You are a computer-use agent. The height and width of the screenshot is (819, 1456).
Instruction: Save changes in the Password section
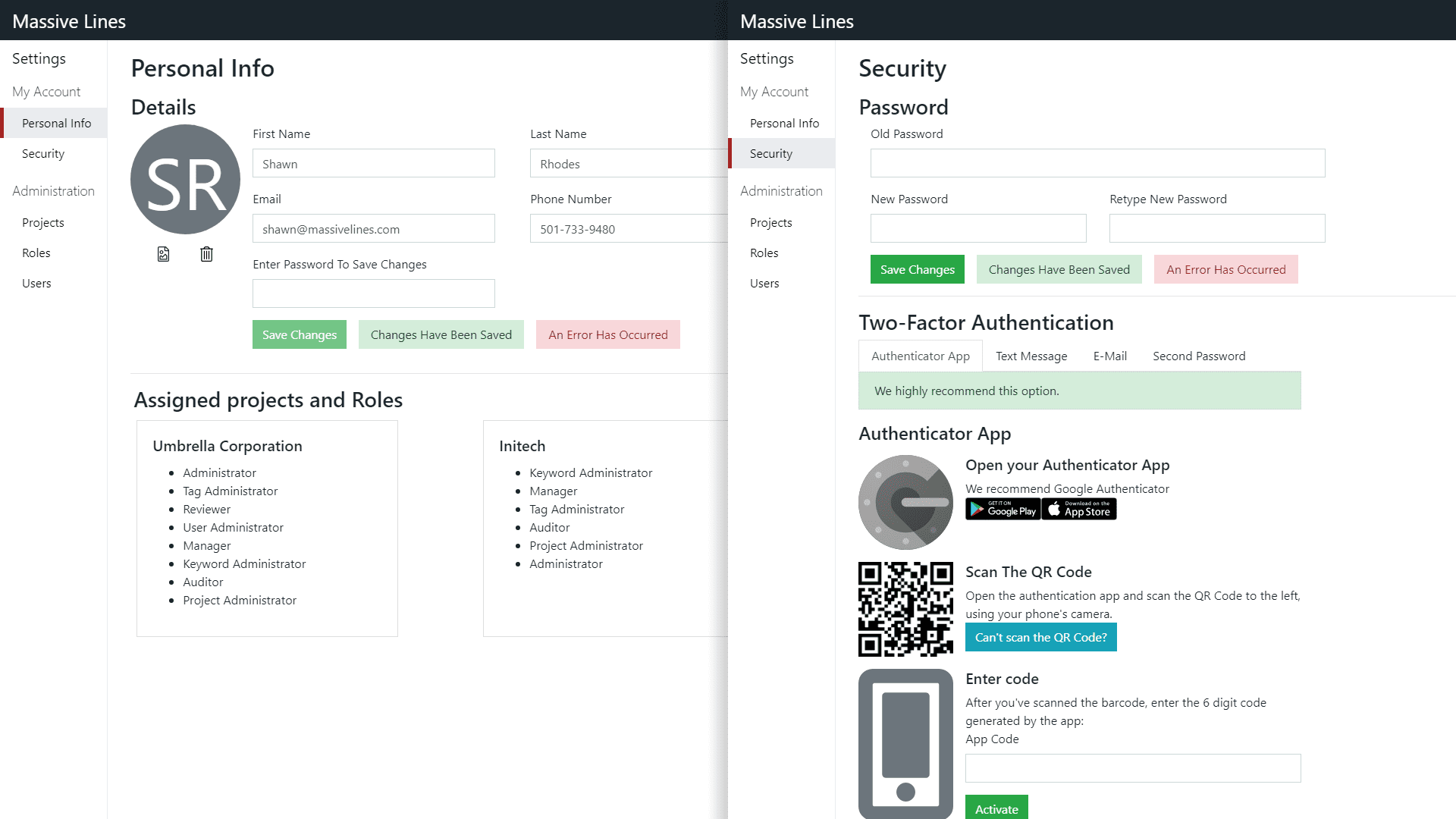point(917,270)
